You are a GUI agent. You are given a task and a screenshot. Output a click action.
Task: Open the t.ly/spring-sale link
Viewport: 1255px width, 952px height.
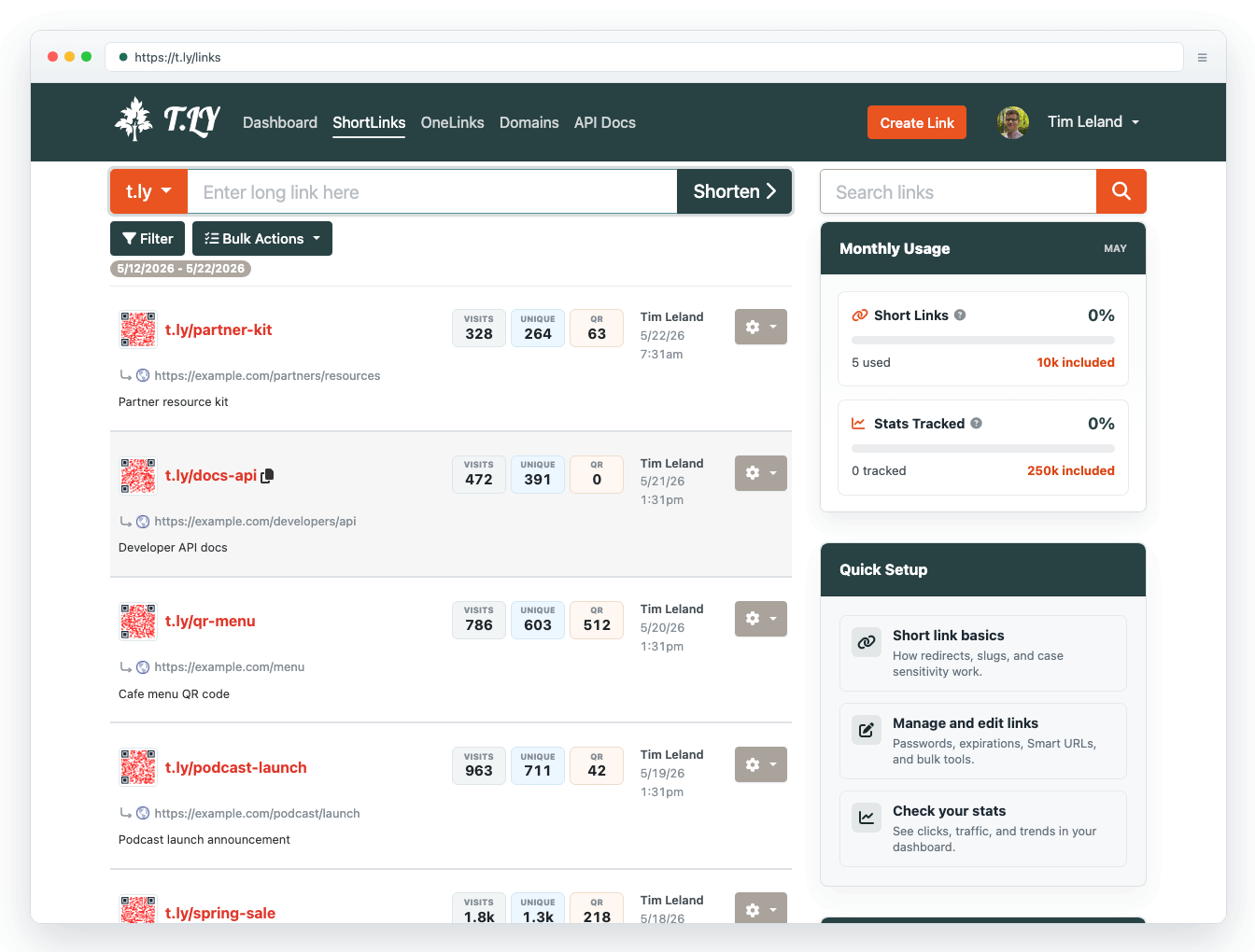220,913
